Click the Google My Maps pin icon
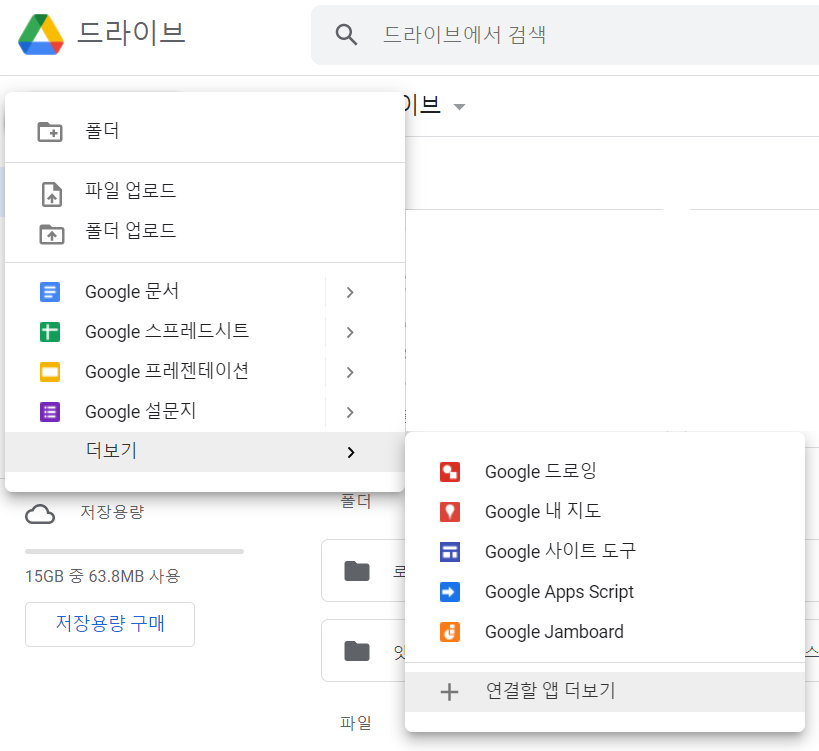 click(x=450, y=512)
